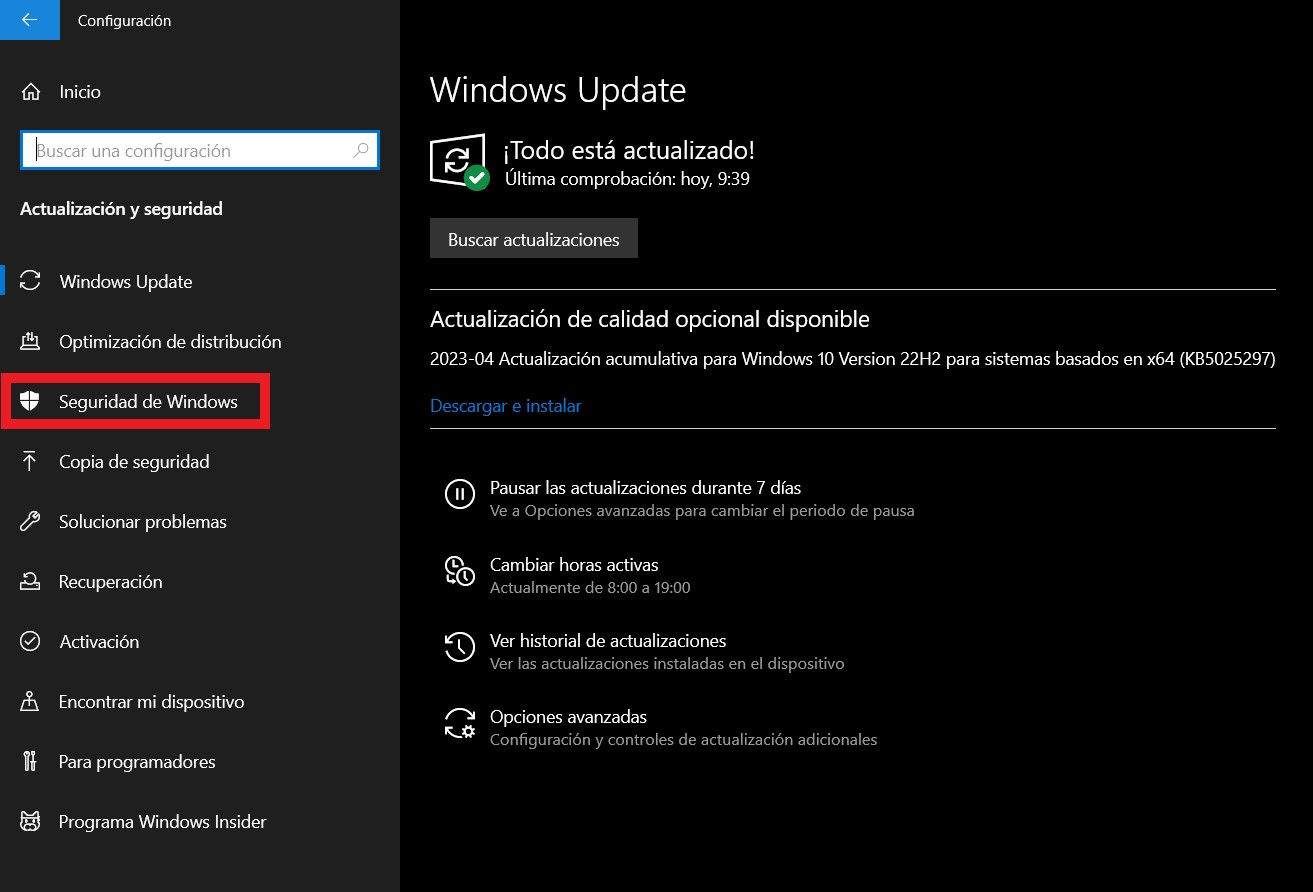The height and width of the screenshot is (892, 1313).
Task: Open Ver historial de actualizaciones
Action: (x=608, y=641)
